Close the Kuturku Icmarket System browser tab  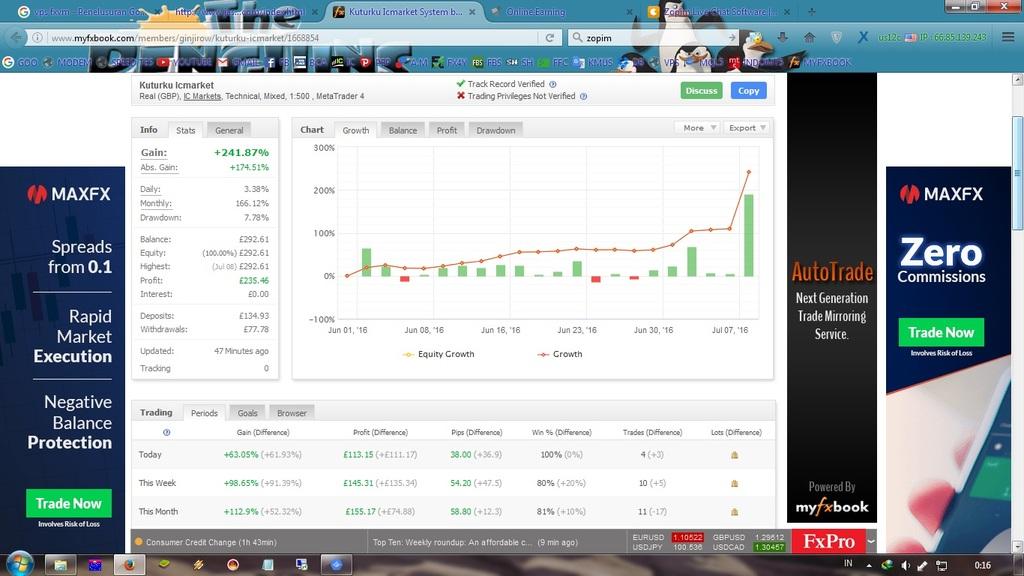click(x=472, y=12)
